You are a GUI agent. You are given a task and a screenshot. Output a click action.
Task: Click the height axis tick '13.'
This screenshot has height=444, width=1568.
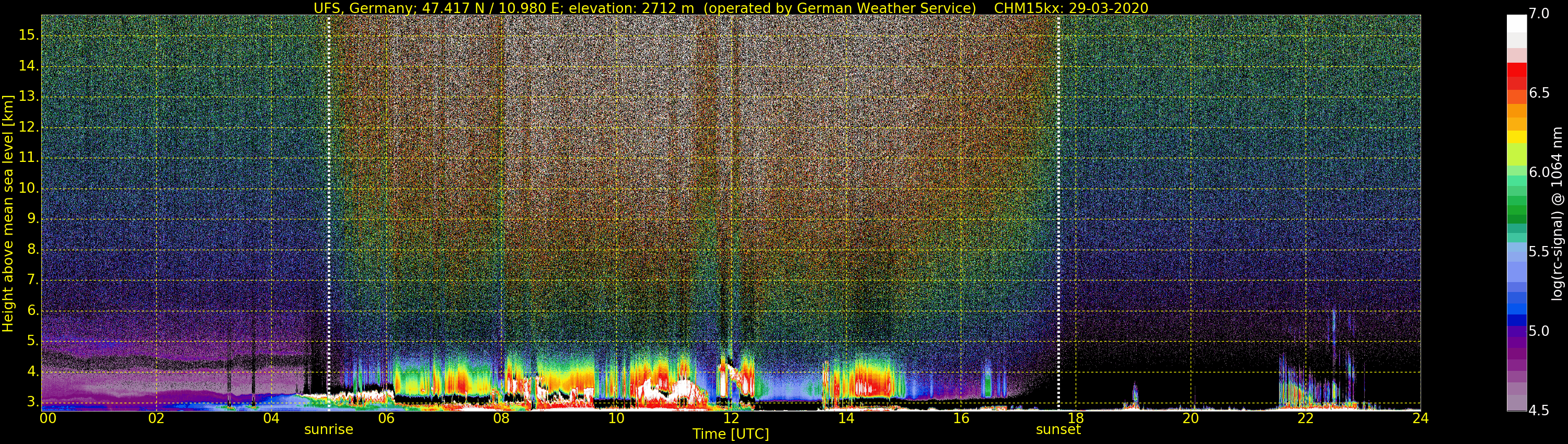(29, 96)
